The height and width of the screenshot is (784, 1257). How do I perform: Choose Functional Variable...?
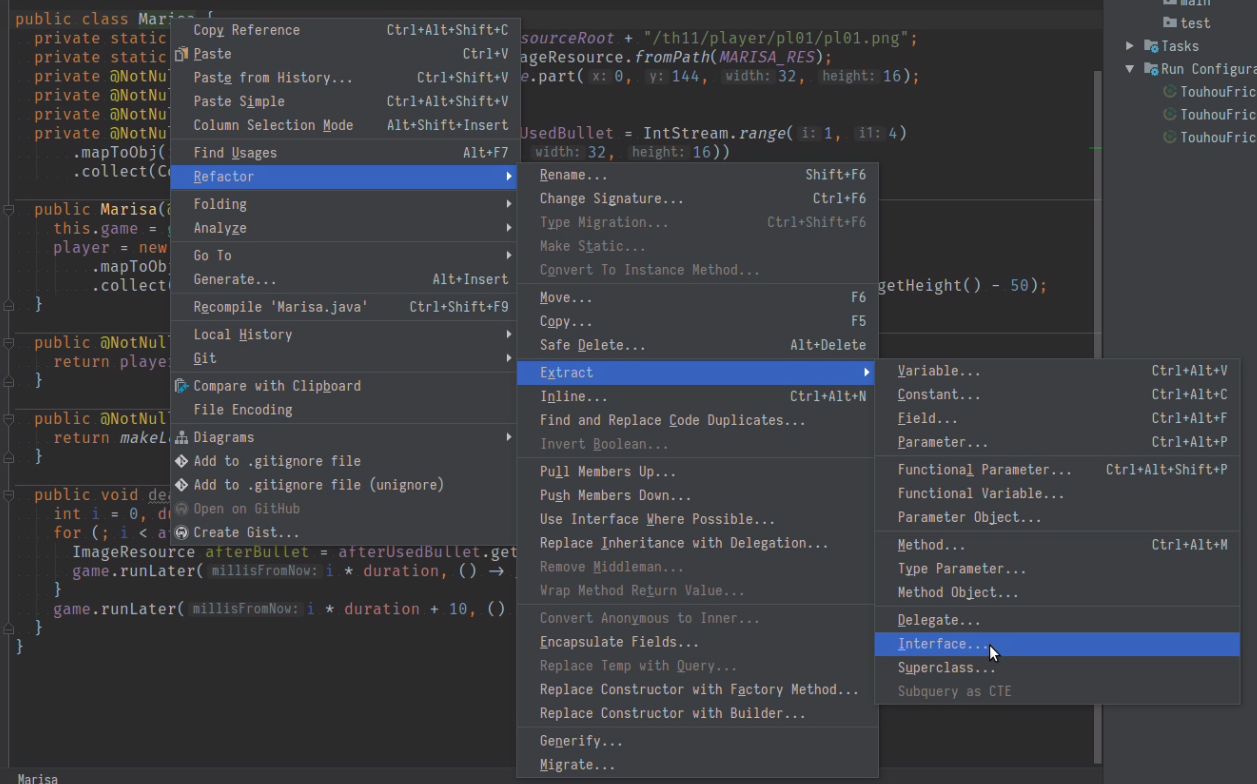(x=1057, y=494)
